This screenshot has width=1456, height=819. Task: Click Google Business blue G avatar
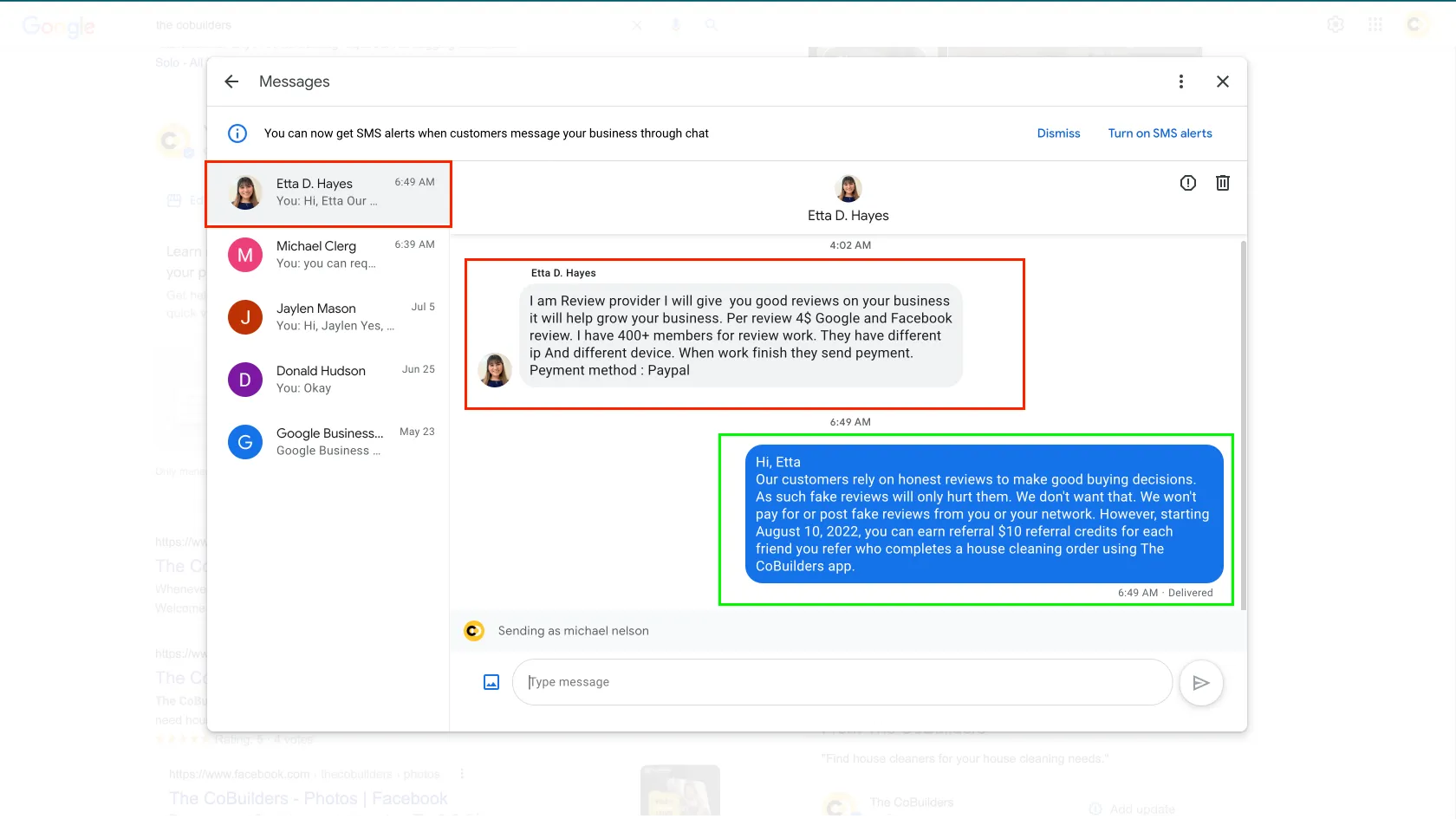245,442
